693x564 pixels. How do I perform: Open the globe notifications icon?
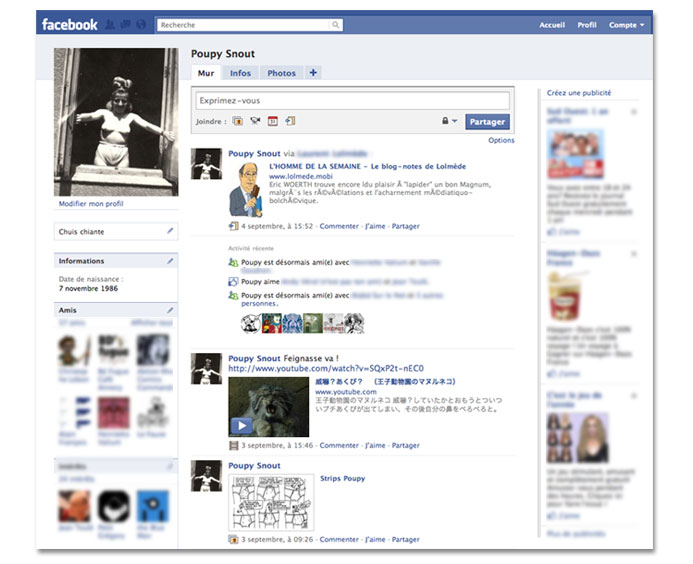pyautogui.click(x=141, y=25)
